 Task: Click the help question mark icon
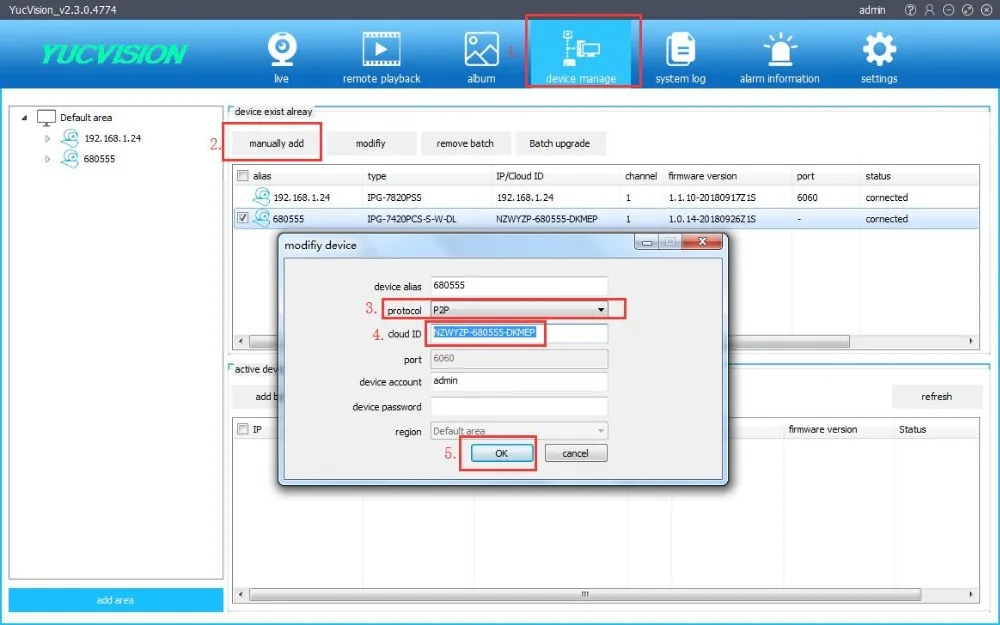point(910,10)
